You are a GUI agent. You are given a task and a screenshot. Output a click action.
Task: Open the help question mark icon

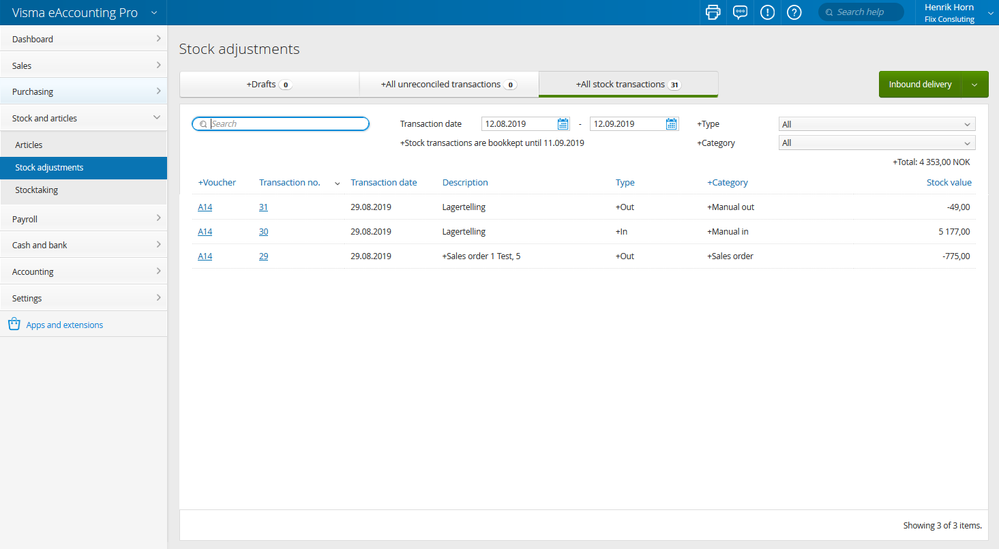[x=794, y=12]
